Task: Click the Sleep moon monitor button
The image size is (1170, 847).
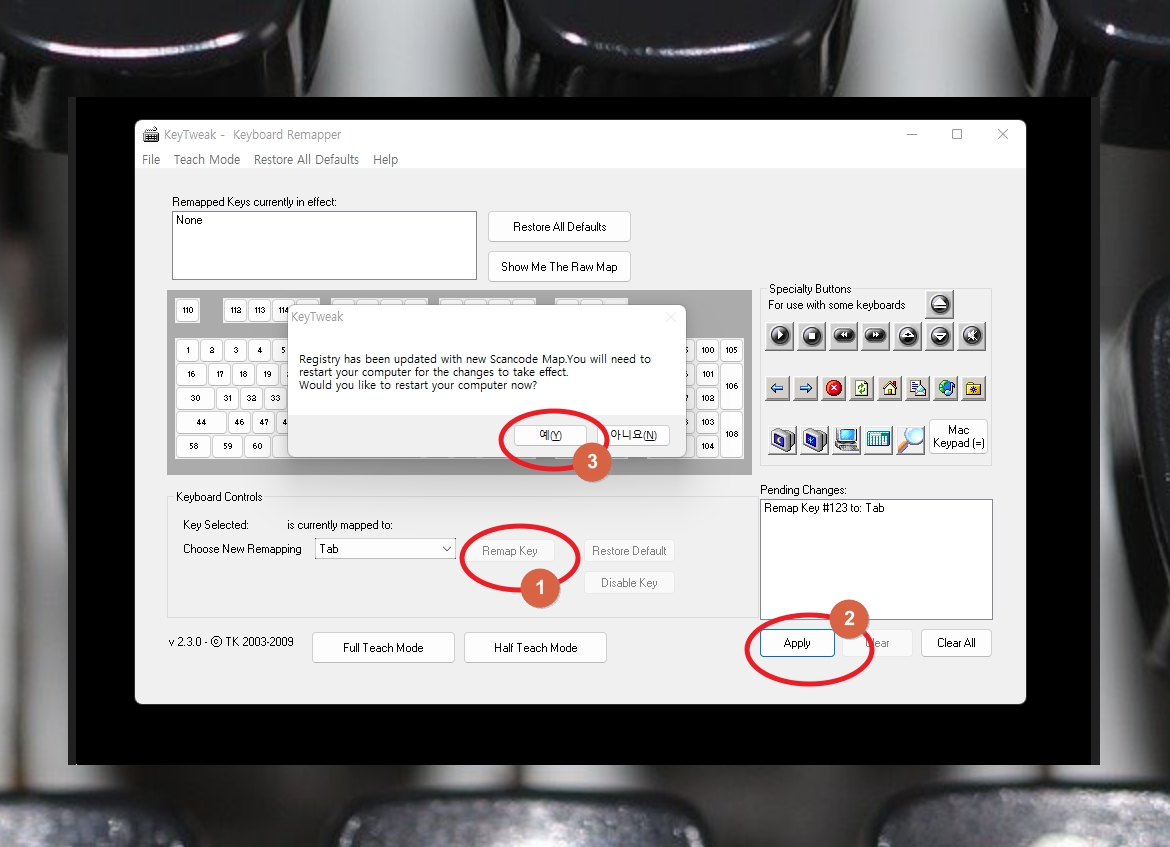Action: pos(783,440)
